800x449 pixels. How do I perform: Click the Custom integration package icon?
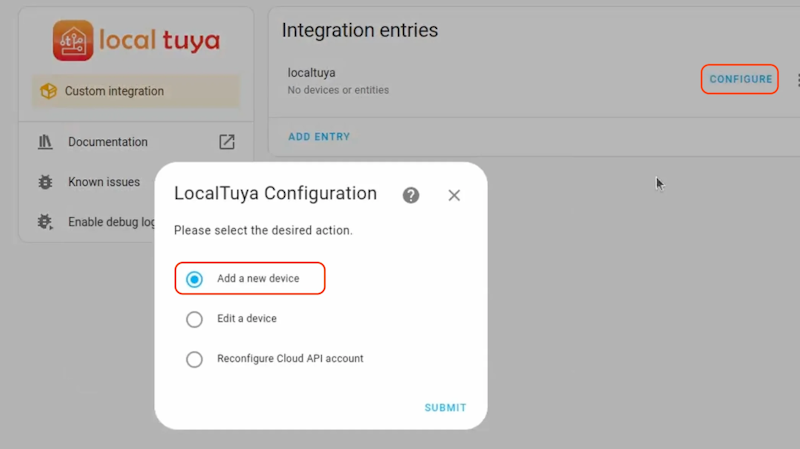tap(48, 91)
